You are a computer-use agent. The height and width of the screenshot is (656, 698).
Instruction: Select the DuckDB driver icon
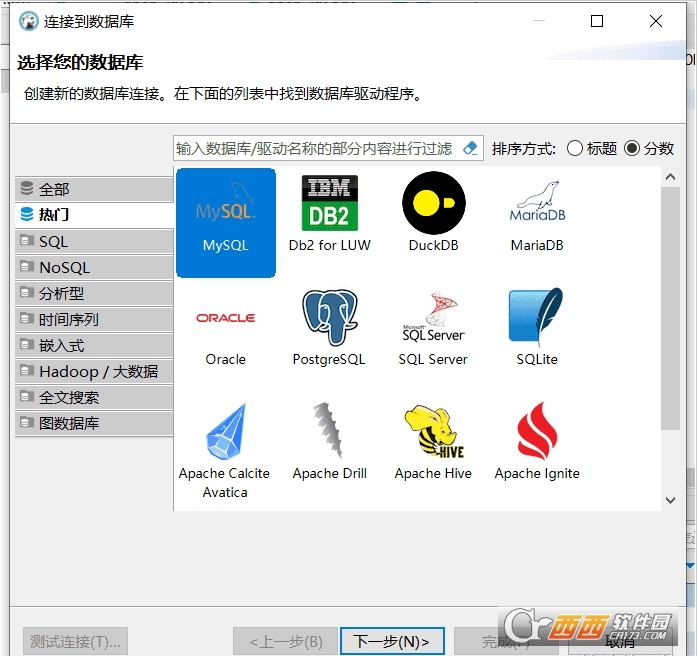(x=434, y=203)
